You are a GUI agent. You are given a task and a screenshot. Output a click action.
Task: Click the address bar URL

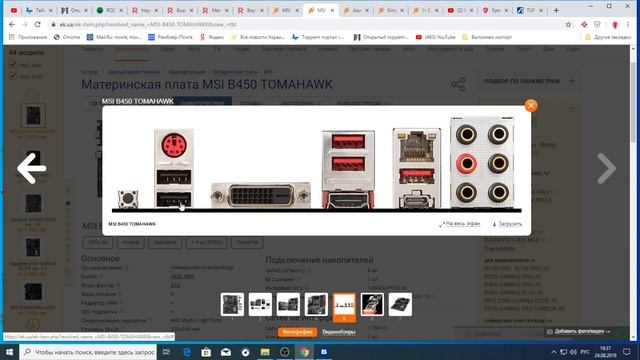pos(148,24)
